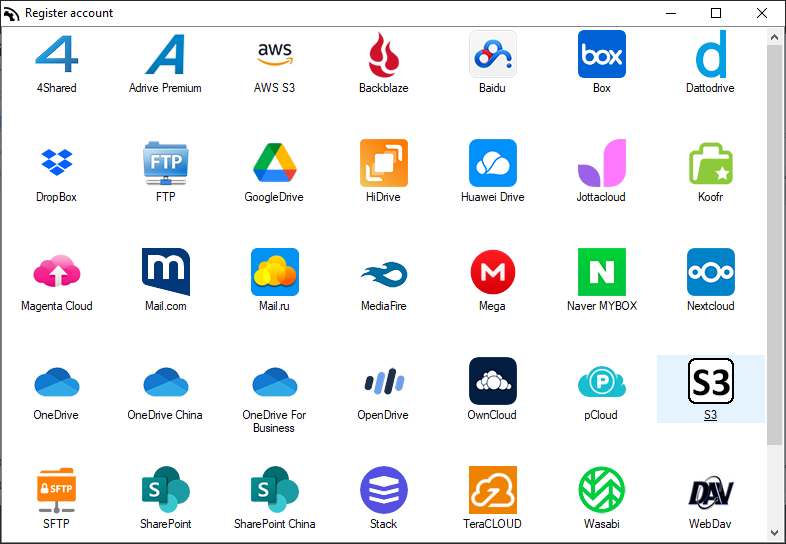The width and height of the screenshot is (786, 544).
Task: Select the MediaFire icon
Action: [383, 274]
